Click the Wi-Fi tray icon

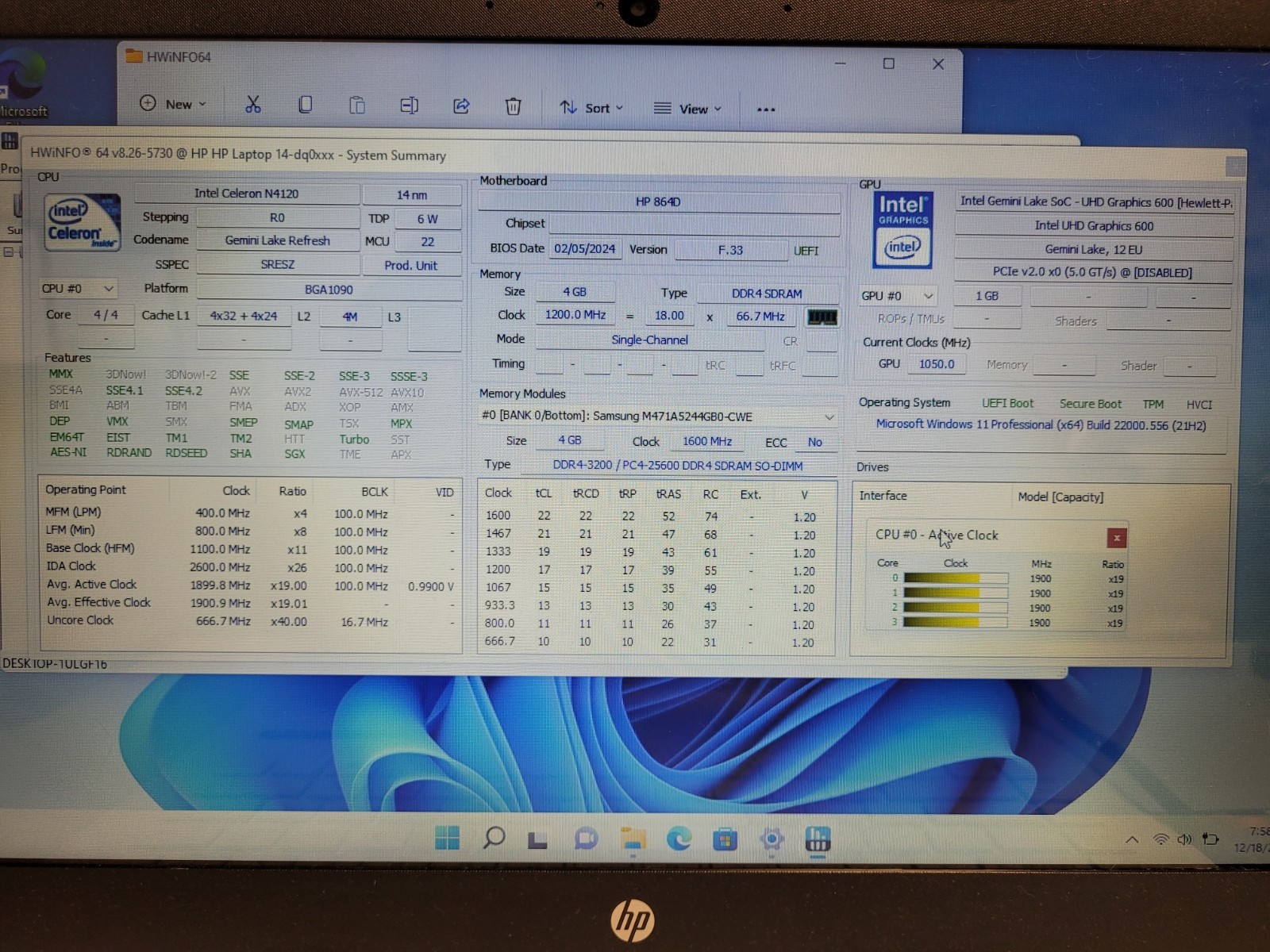tap(1160, 839)
